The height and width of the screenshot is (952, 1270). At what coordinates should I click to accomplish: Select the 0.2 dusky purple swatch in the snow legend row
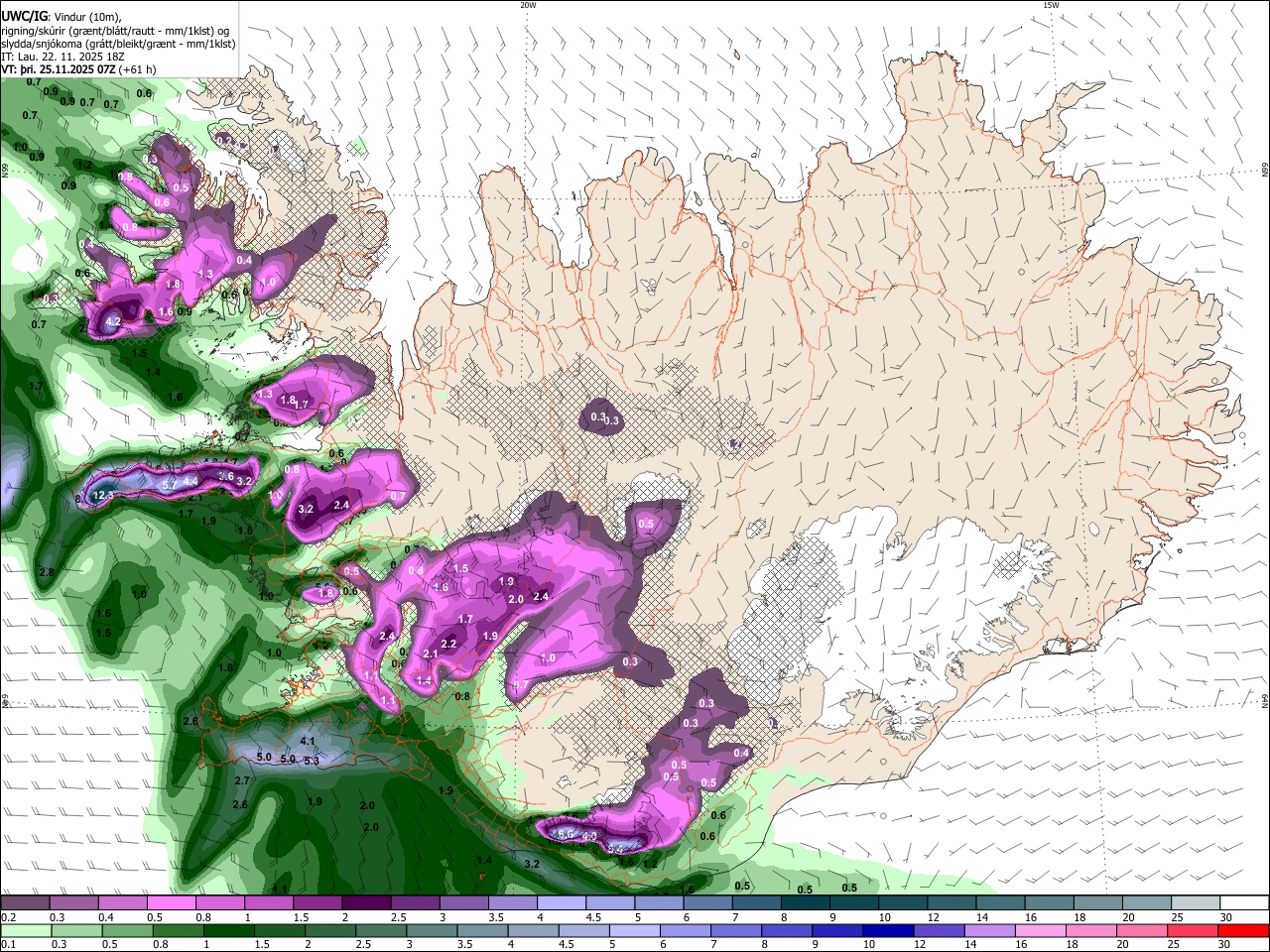click(x=25, y=903)
